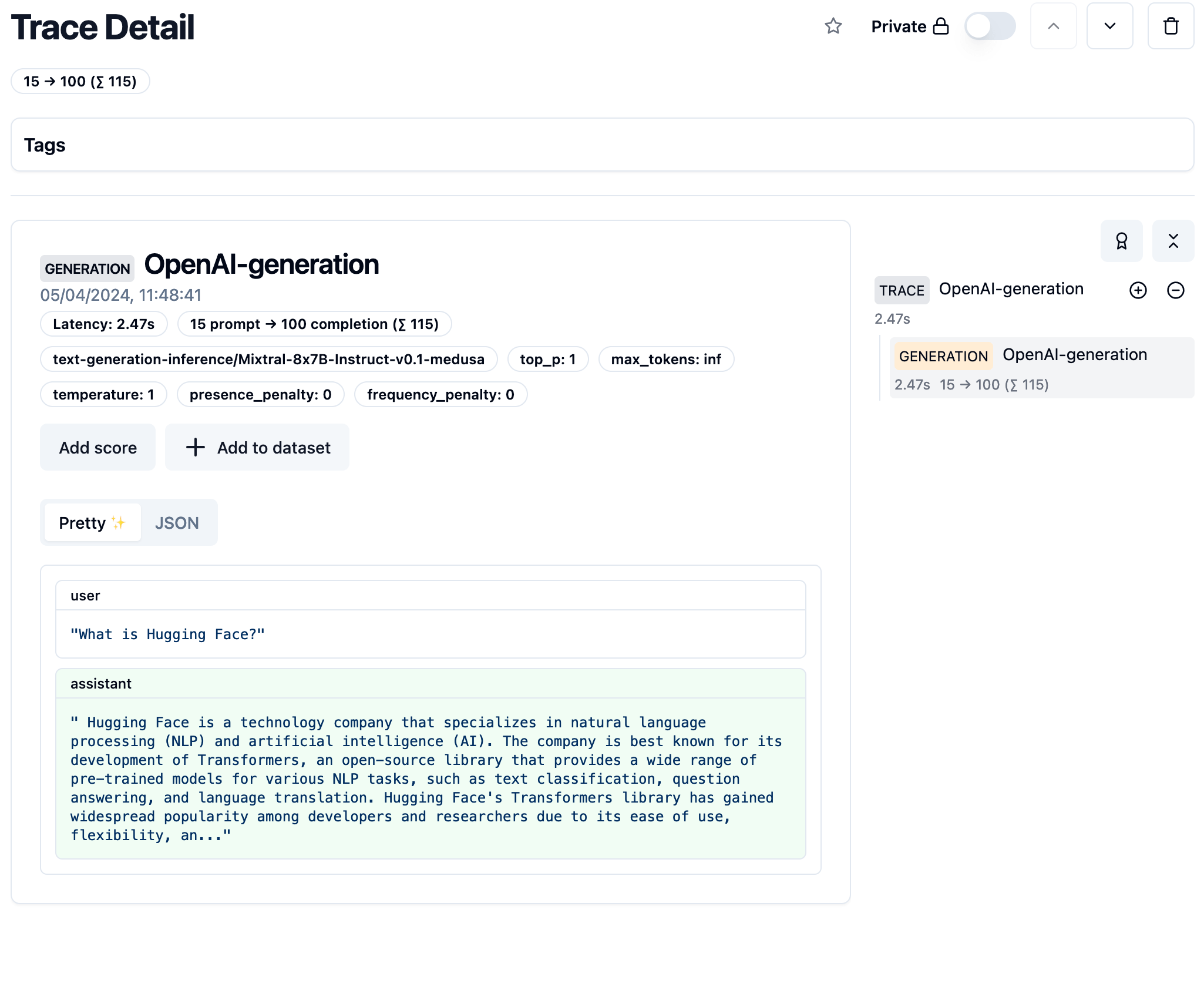Click the Mixtral-8x7B model name badge
The height and width of the screenshot is (1007, 1204).
[x=268, y=360]
